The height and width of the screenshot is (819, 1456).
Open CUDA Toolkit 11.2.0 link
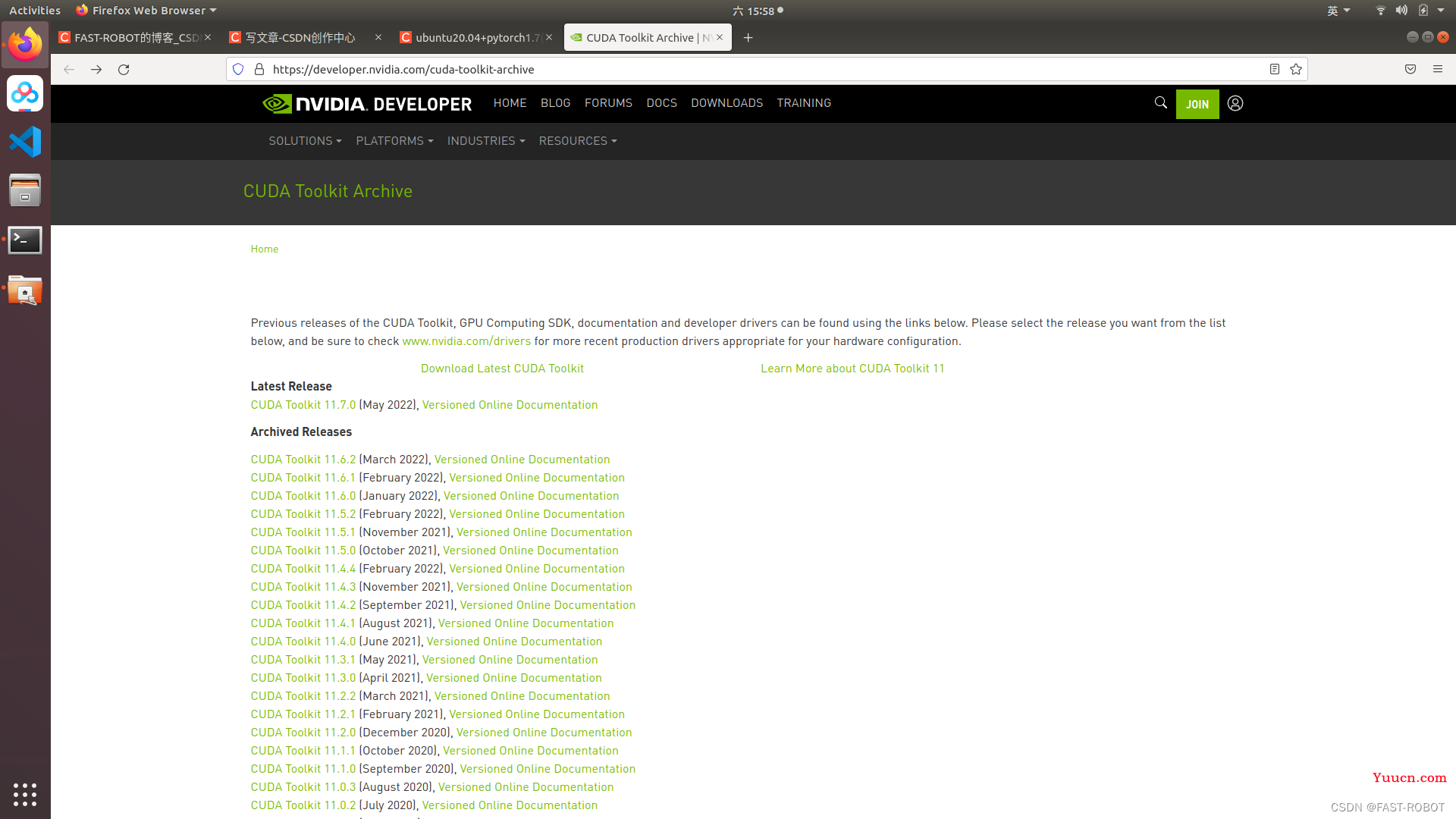[303, 733]
